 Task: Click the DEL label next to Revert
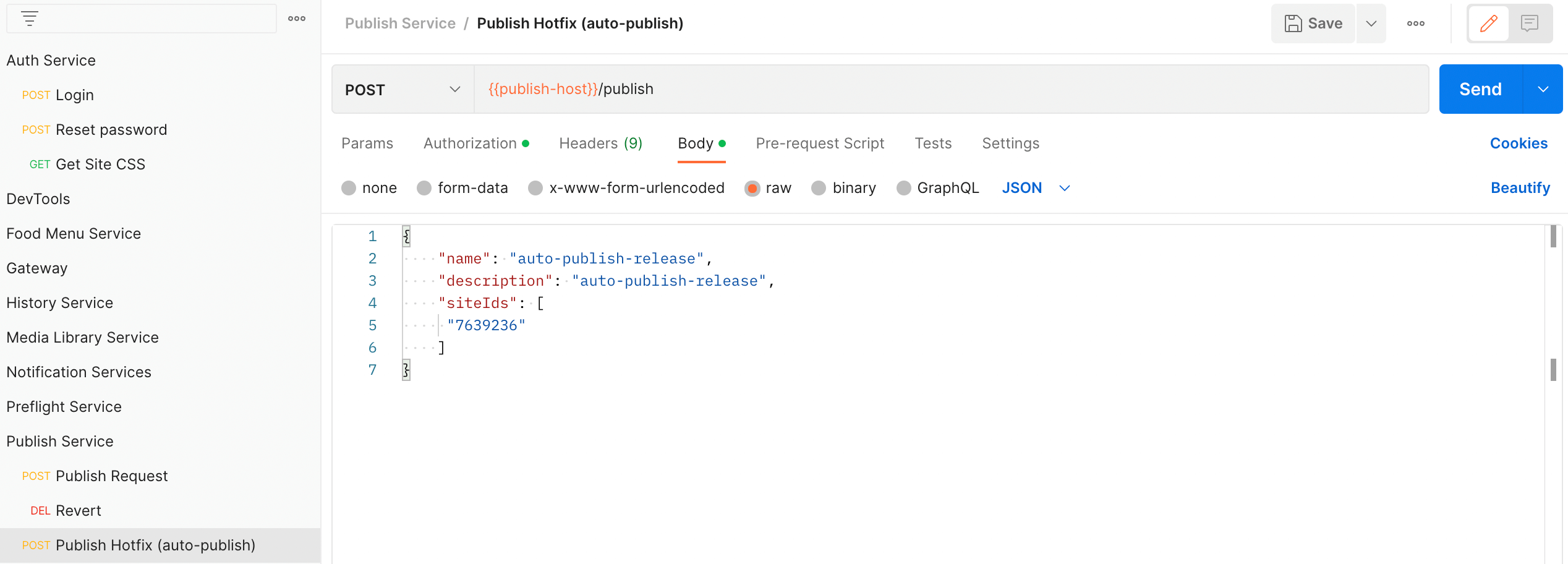coord(40,510)
